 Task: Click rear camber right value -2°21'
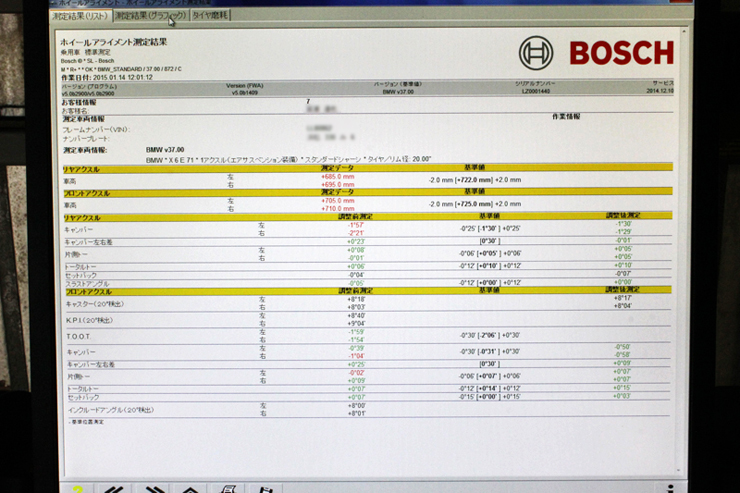coord(356,234)
